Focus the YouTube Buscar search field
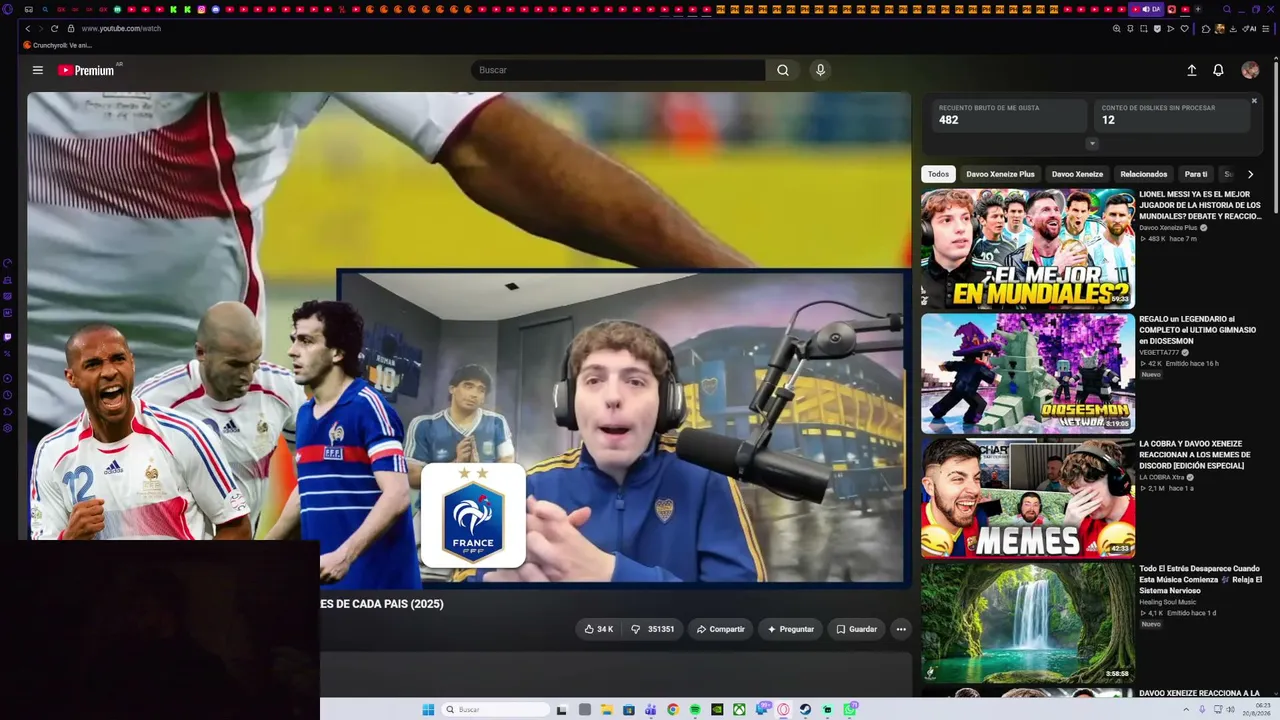Screen dimensions: 1280x720 [618, 70]
